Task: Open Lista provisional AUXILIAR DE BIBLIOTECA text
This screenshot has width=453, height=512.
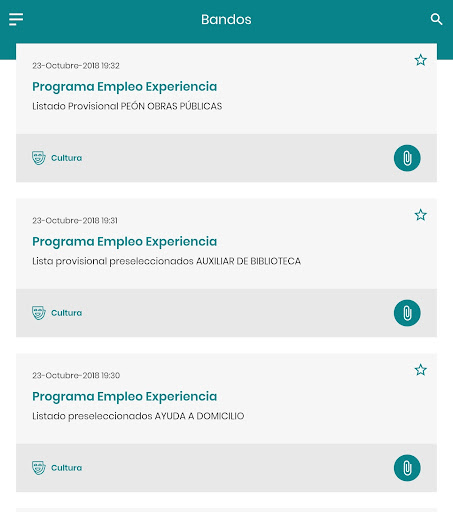Action: pos(166,261)
